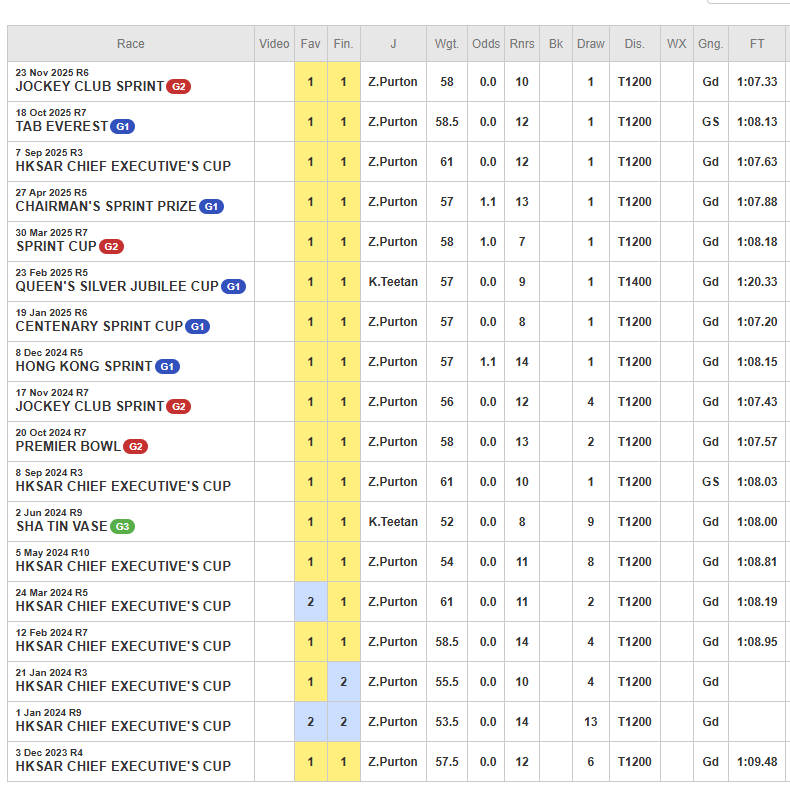Open the Centenary Sprint Cup race

(99, 326)
